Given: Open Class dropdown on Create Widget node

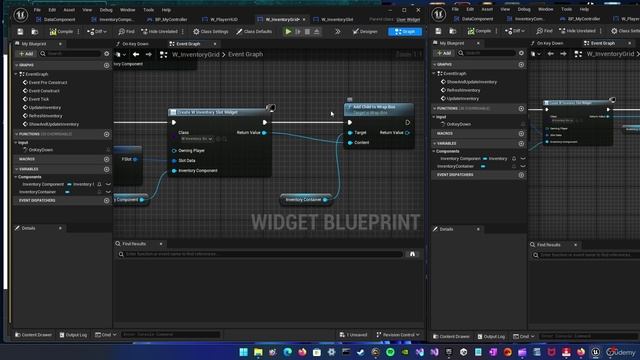Looking at the screenshot, I should [x=196, y=139].
